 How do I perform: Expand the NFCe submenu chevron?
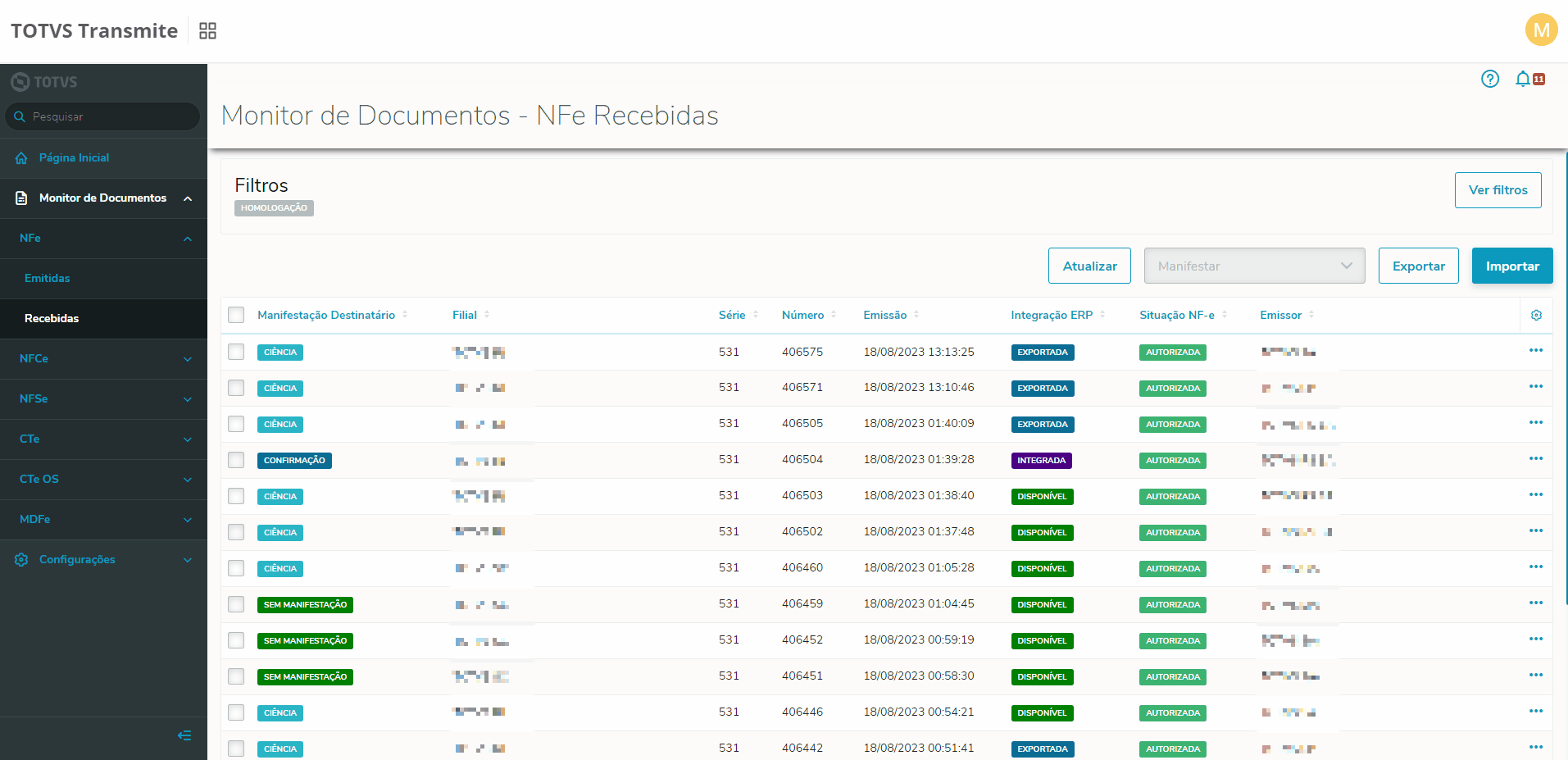tap(188, 359)
